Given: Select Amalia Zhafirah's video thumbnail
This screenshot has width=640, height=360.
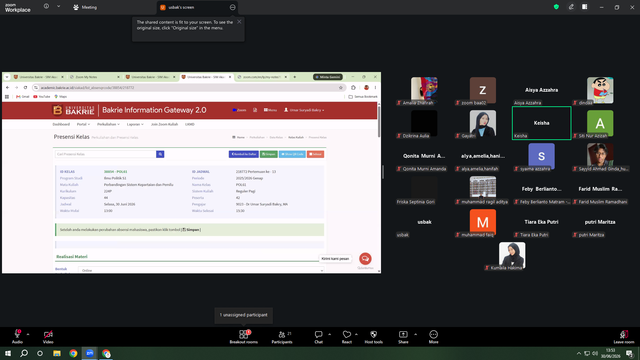Looking at the screenshot, I should pyautogui.click(x=424, y=90).
